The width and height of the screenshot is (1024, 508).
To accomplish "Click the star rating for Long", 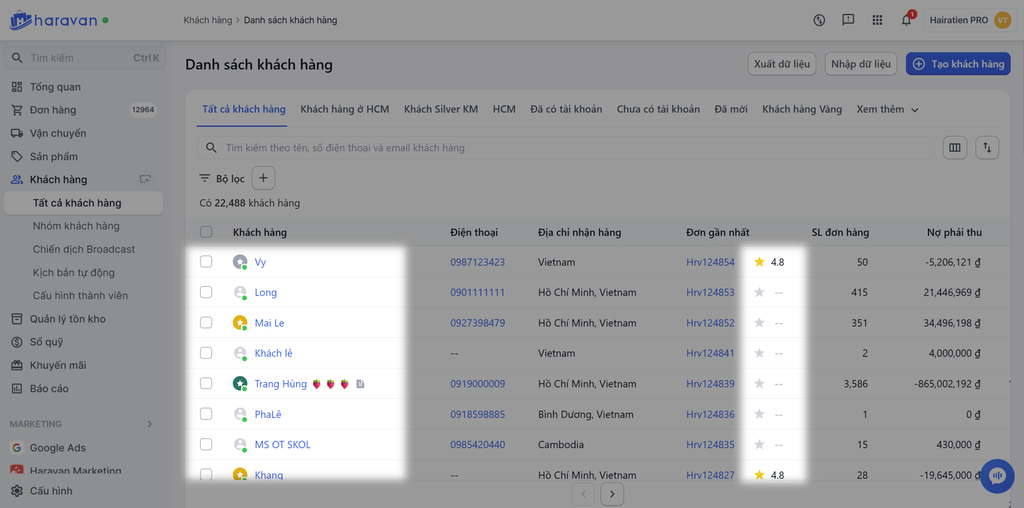I will pos(759,293).
